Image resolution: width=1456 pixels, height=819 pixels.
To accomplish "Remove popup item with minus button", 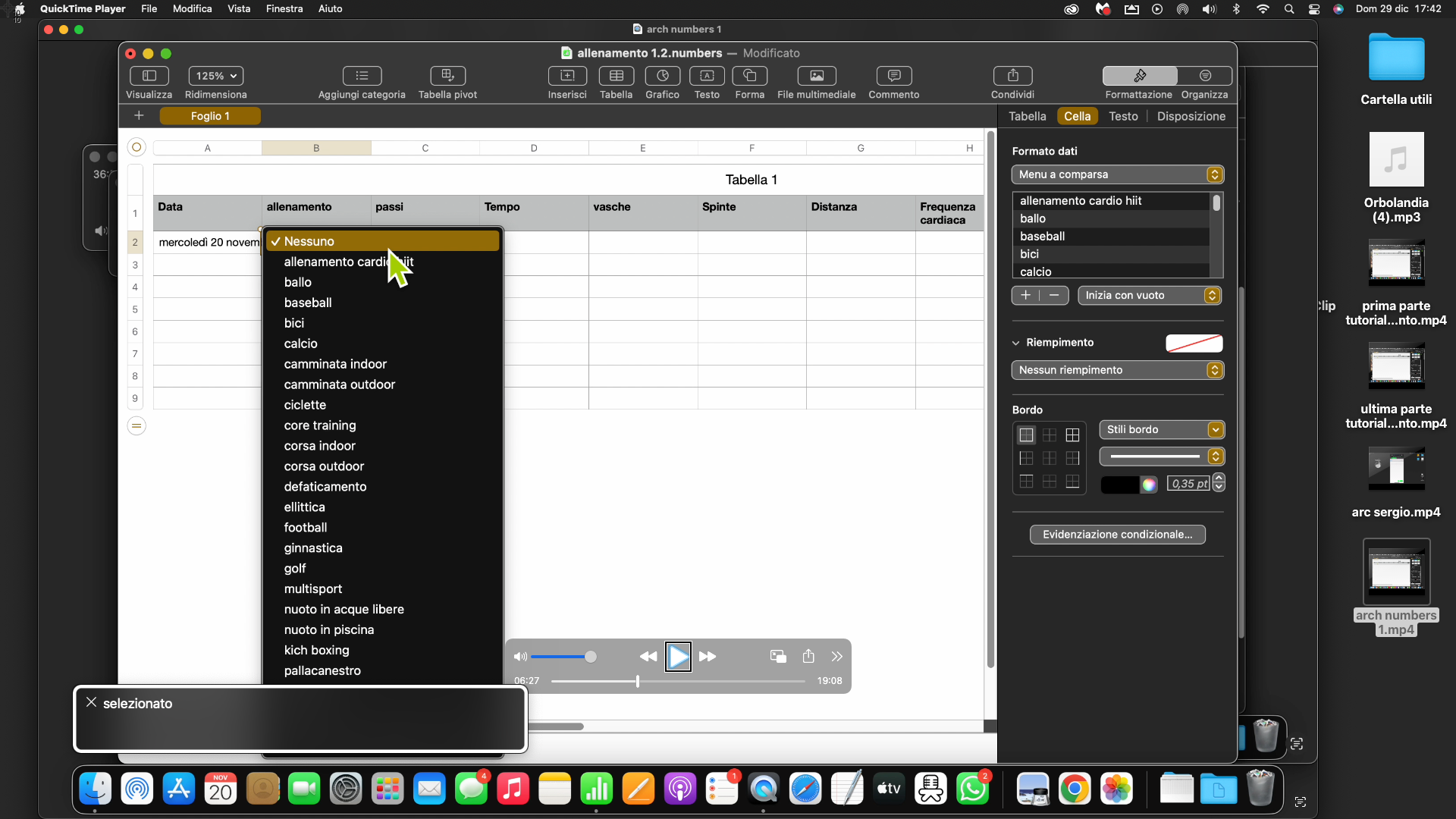I will (1054, 296).
